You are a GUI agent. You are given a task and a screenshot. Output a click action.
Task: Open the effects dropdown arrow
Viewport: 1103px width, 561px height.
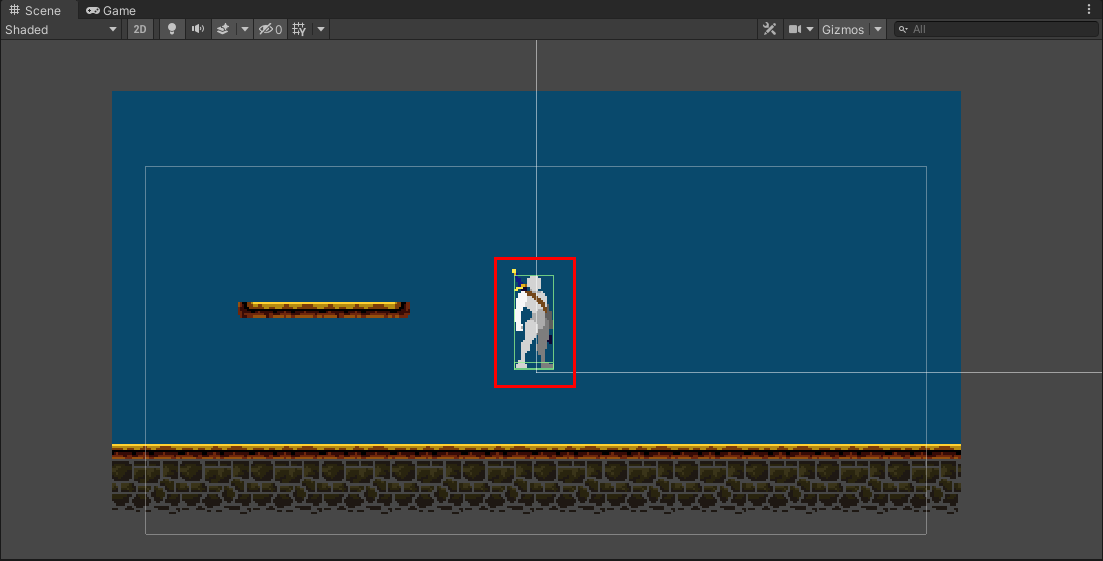tap(244, 30)
